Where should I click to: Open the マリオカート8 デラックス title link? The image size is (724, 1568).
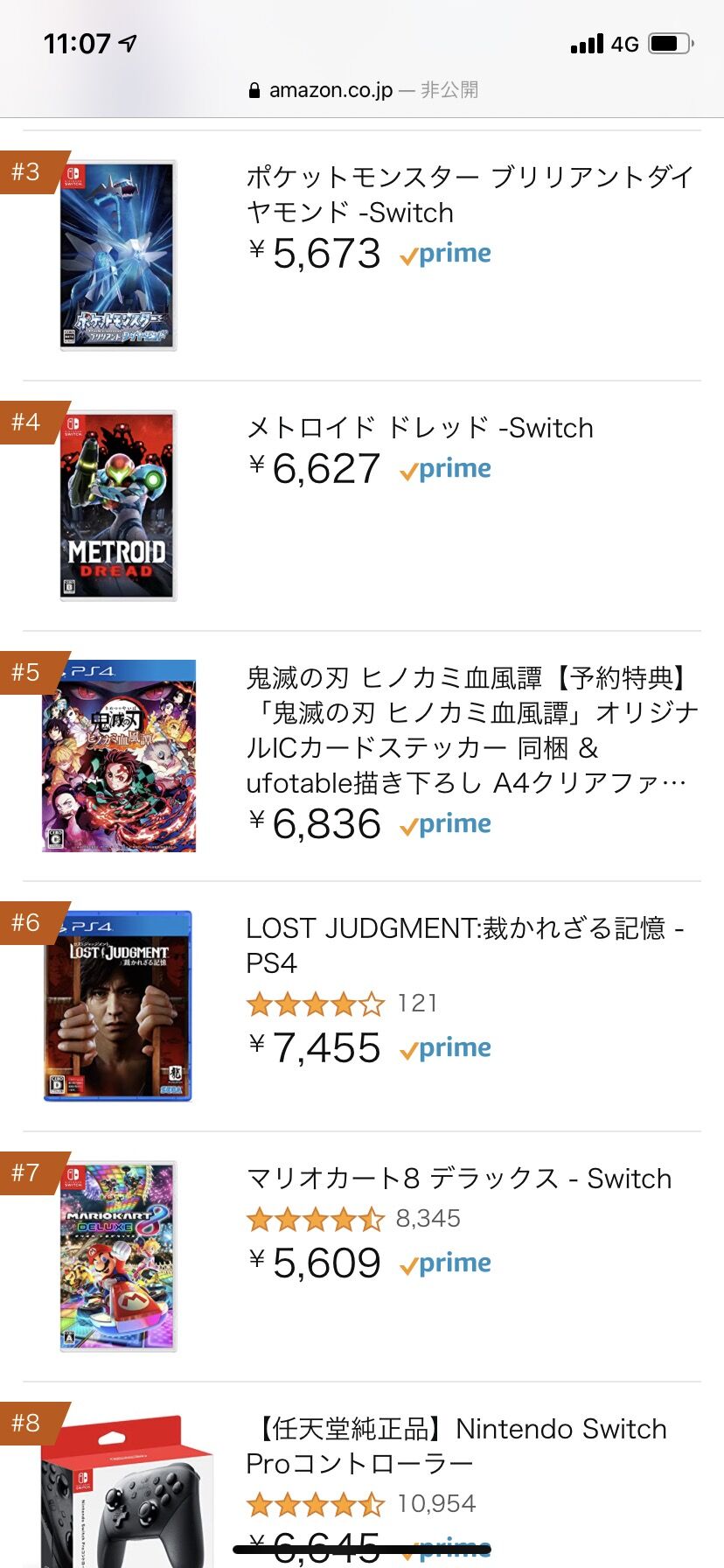pyautogui.click(x=459, y=1179)
